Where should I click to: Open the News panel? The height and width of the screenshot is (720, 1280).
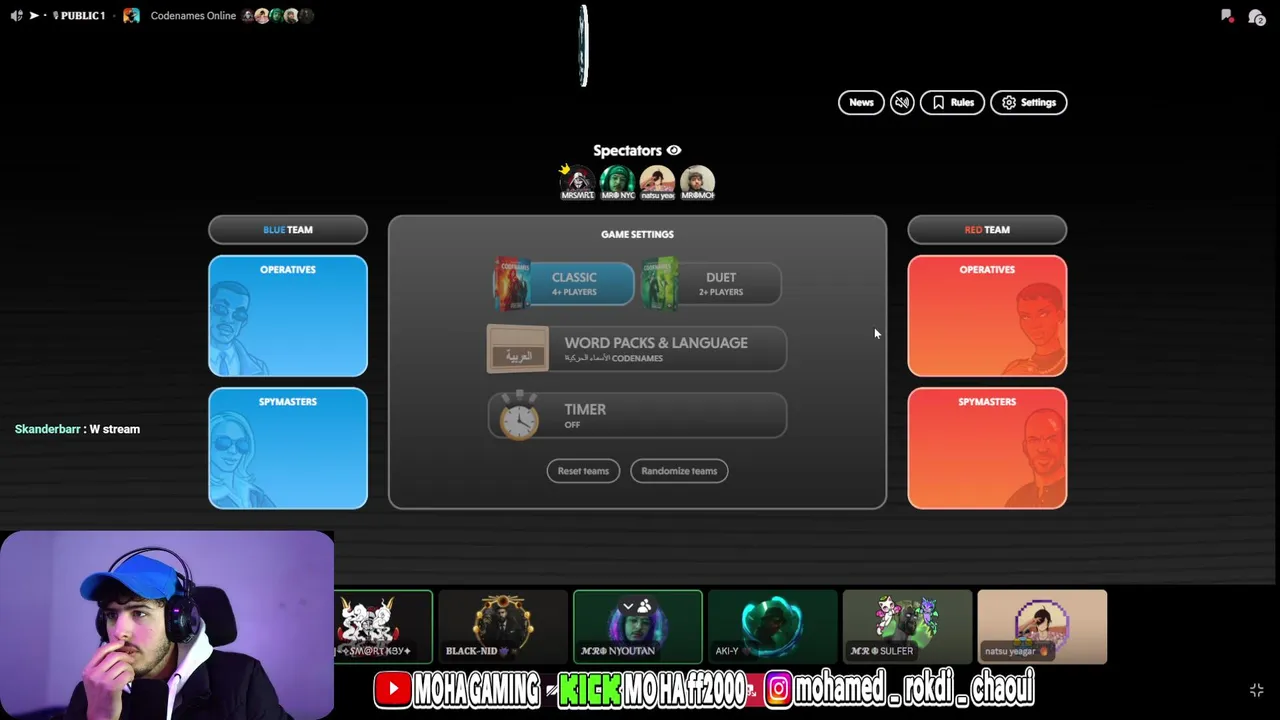point(861,102)
